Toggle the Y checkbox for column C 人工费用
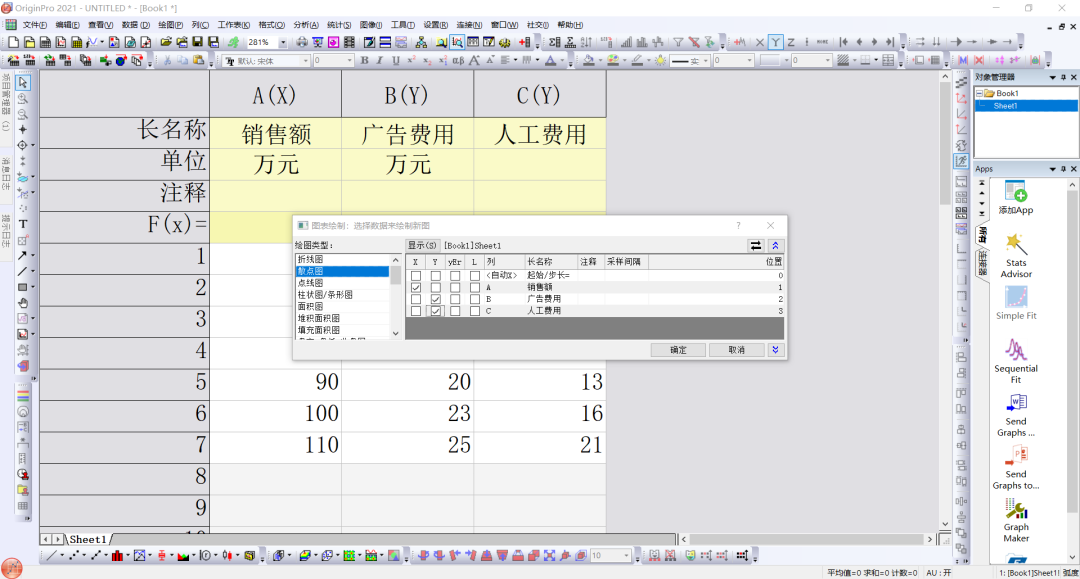 click(435, 310)
